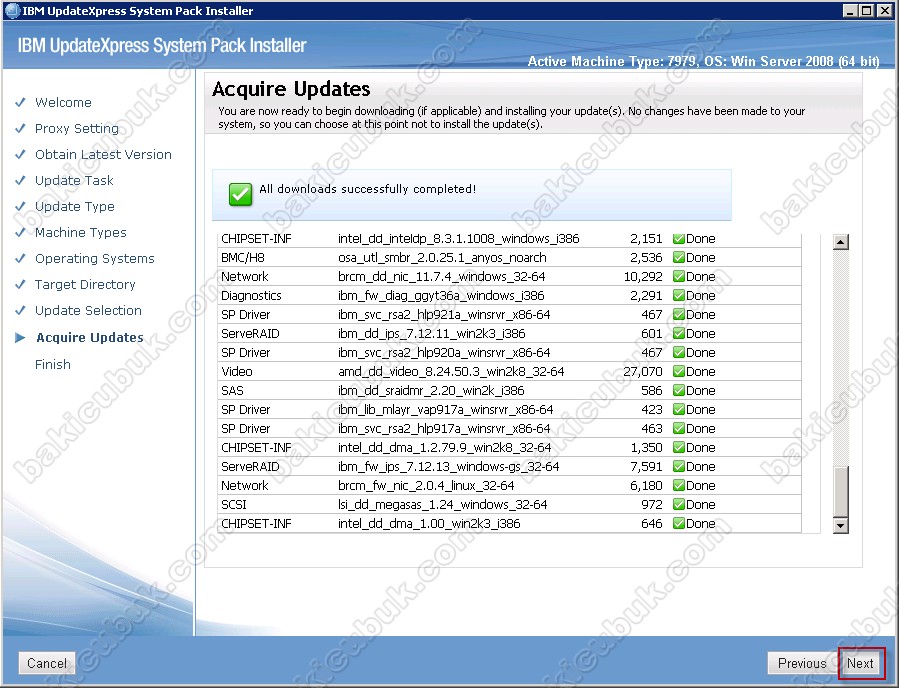Click the 'Diagnostics' category cell
899x688 pixels.
[251, 295]
